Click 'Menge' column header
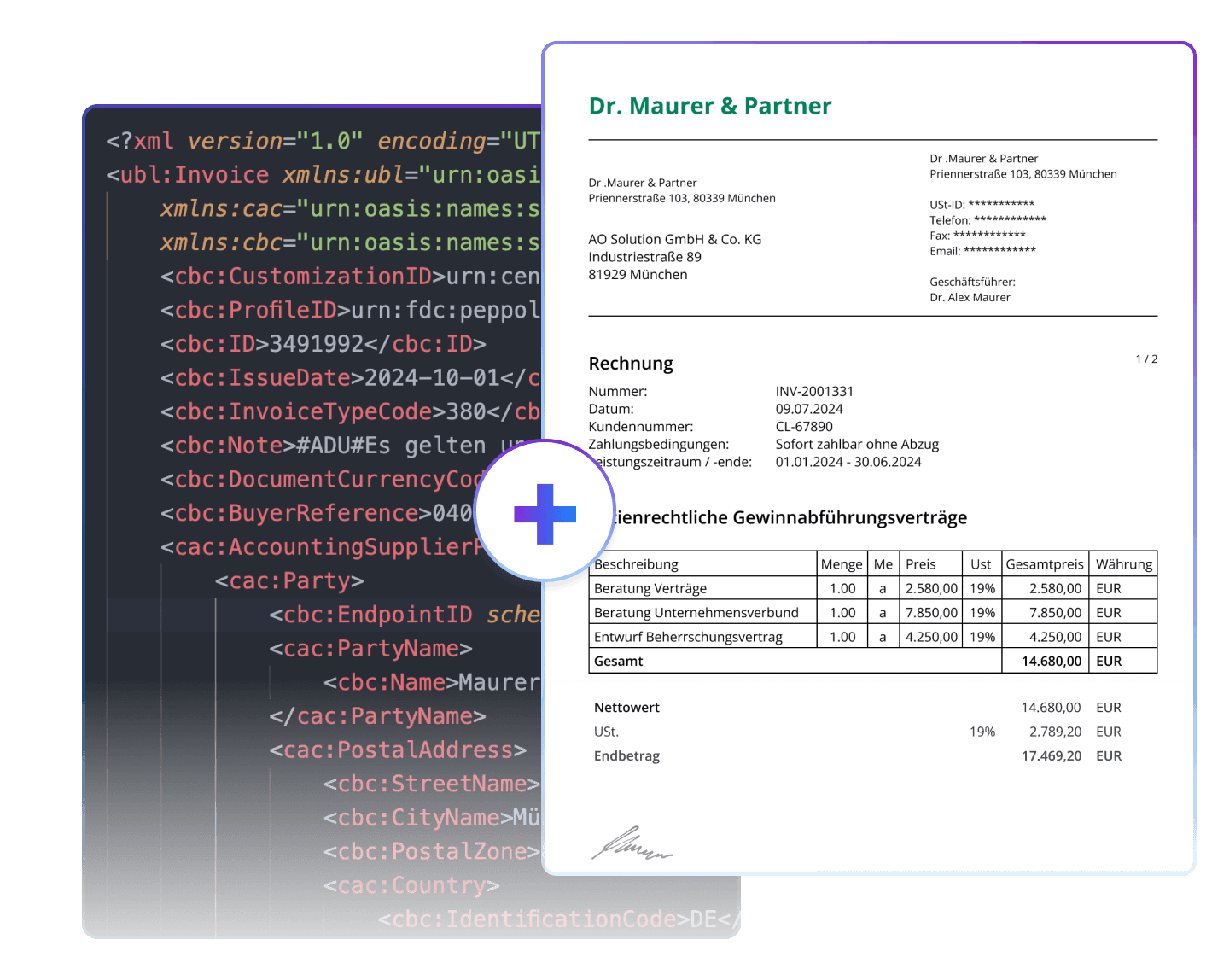 842,564
